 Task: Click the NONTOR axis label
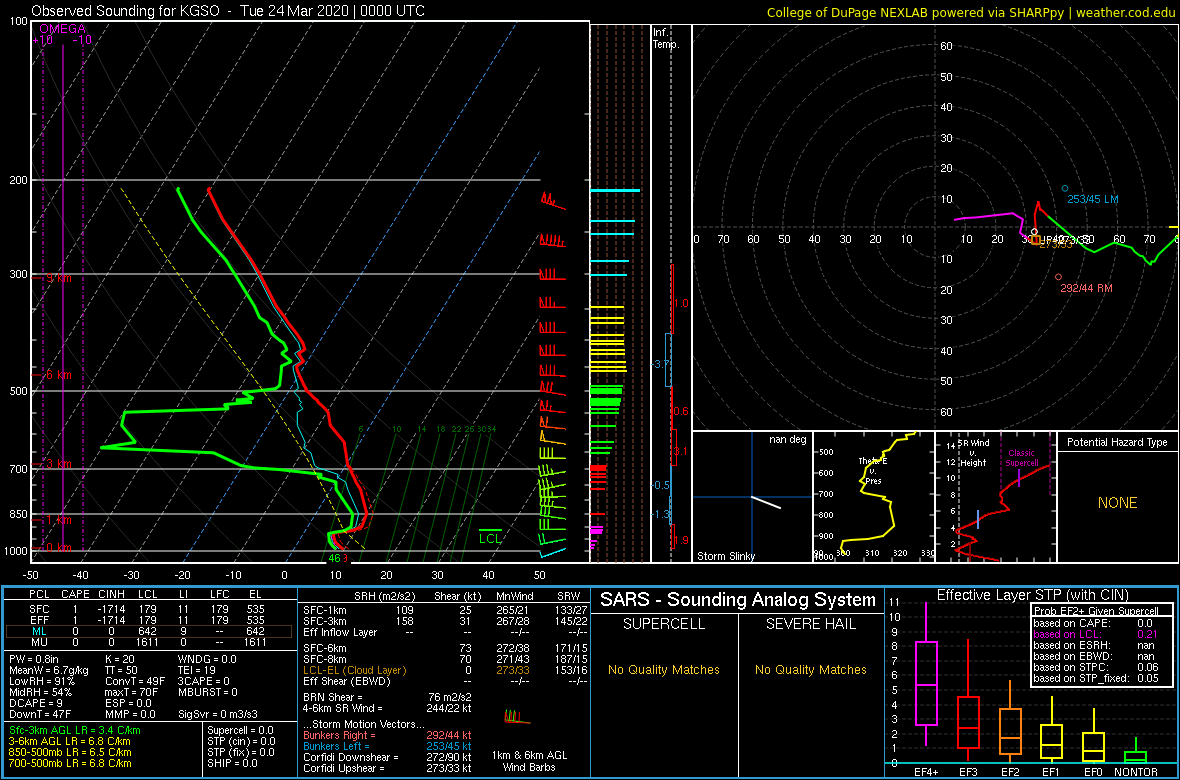tap(1137, 772)
